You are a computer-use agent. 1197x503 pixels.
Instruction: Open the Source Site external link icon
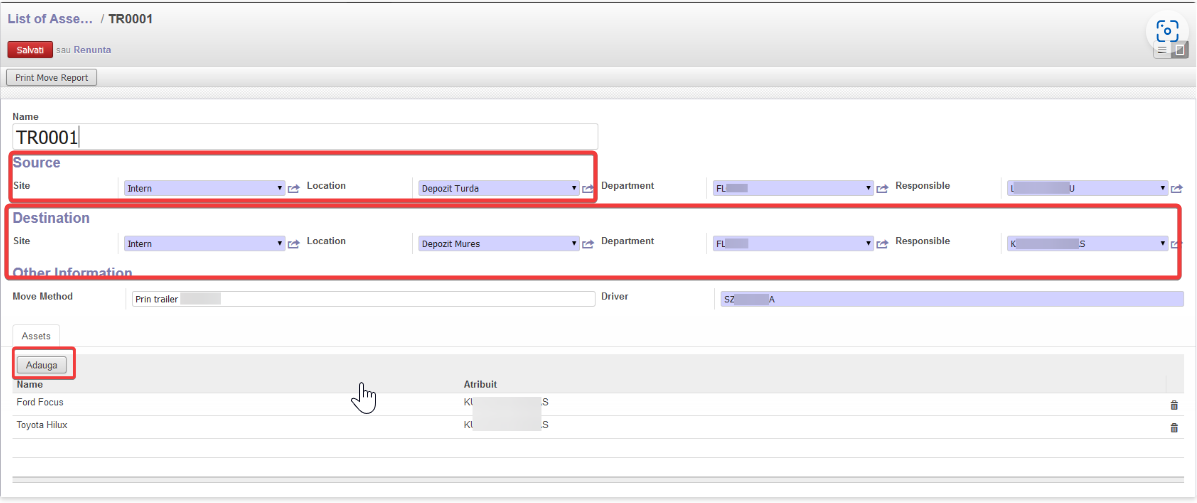(x=294, y=188)
